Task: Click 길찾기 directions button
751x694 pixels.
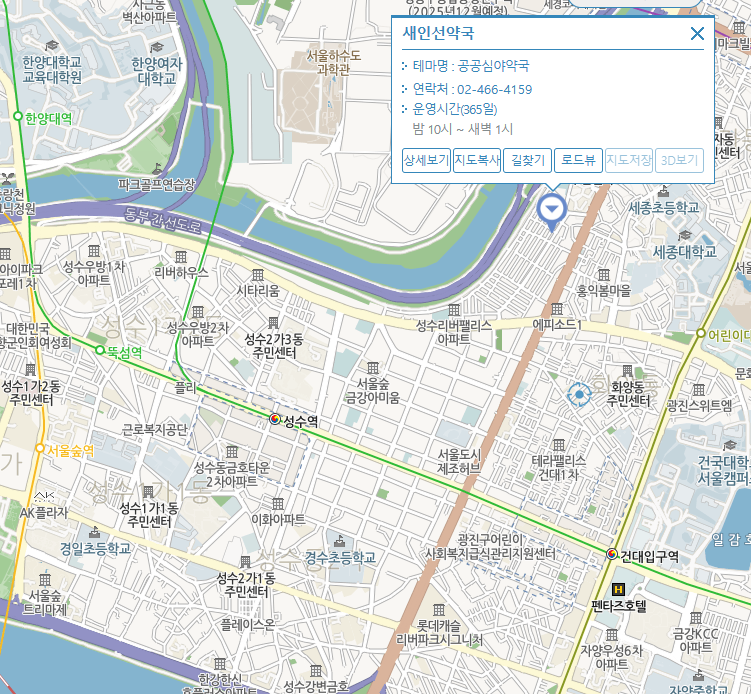Action: coord(527,160)
